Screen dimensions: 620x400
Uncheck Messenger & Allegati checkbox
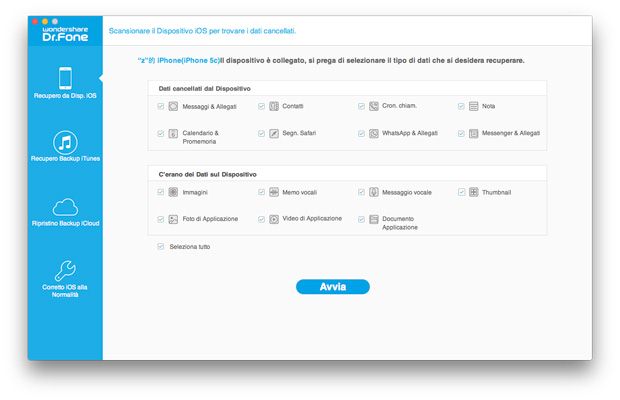tap(461, 132)
